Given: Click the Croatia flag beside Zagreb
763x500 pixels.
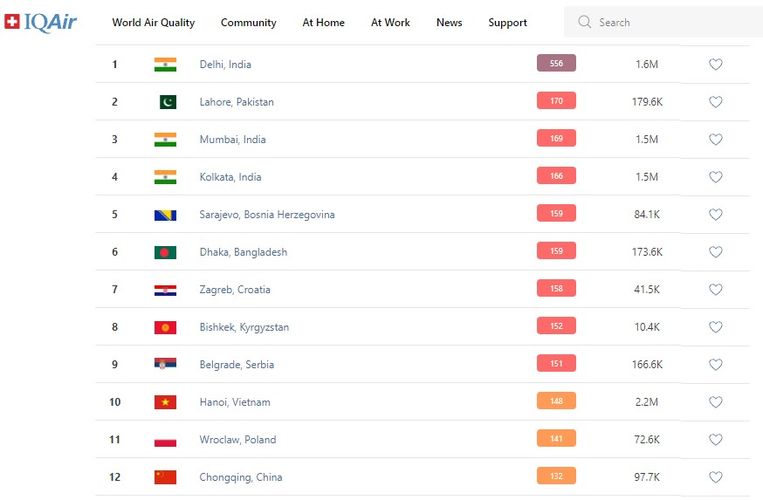Looking at the screenshot, I should (165, 290).
